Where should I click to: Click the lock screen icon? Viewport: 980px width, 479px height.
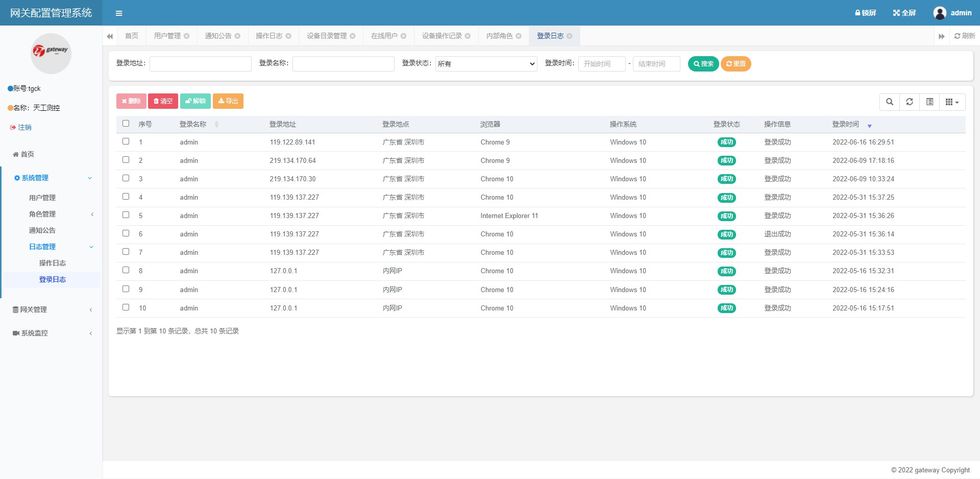tap(866, 13)
